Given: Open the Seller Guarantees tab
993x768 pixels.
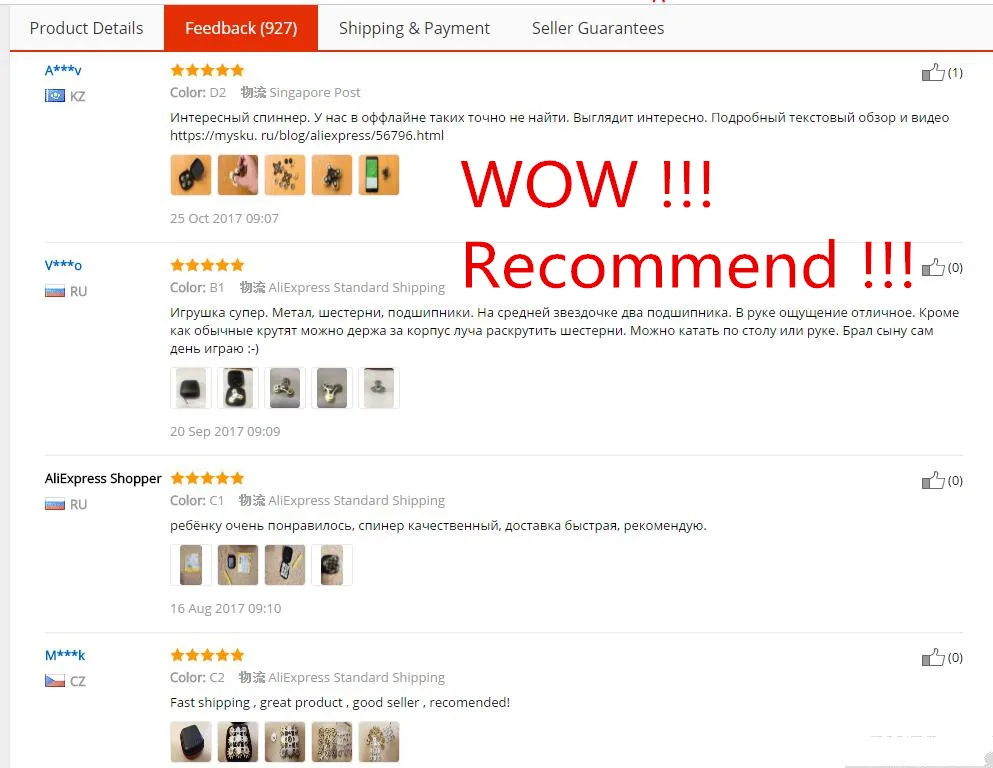Looking at the screenshot, I should [598, 28].
